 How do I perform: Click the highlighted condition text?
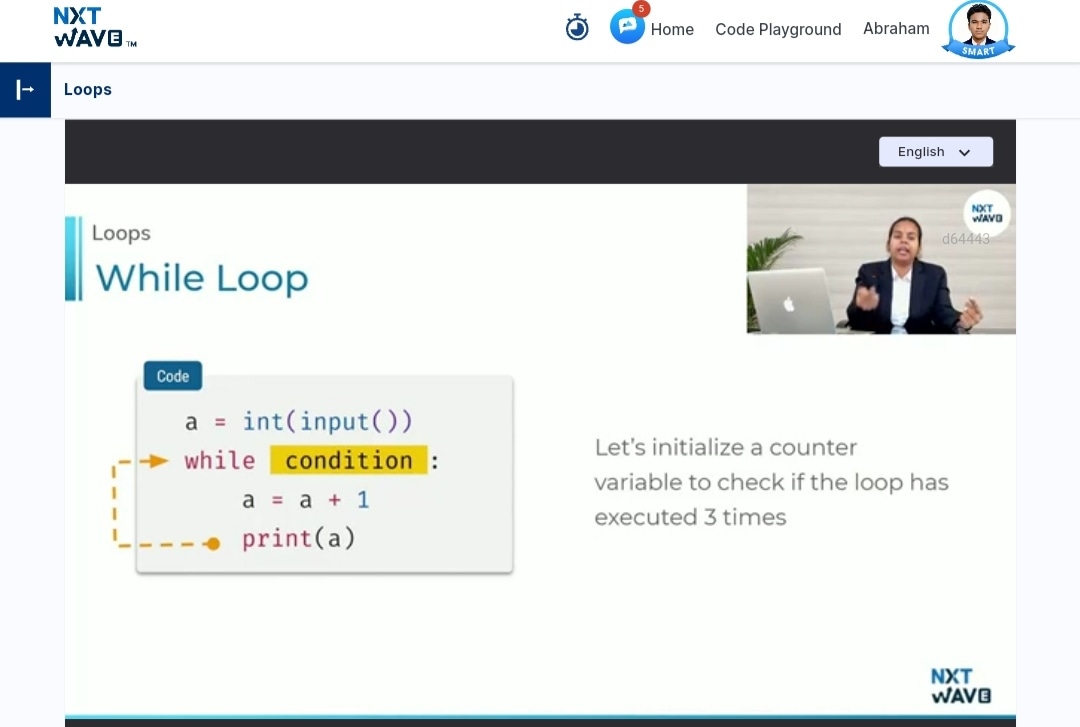coord(349,460)
